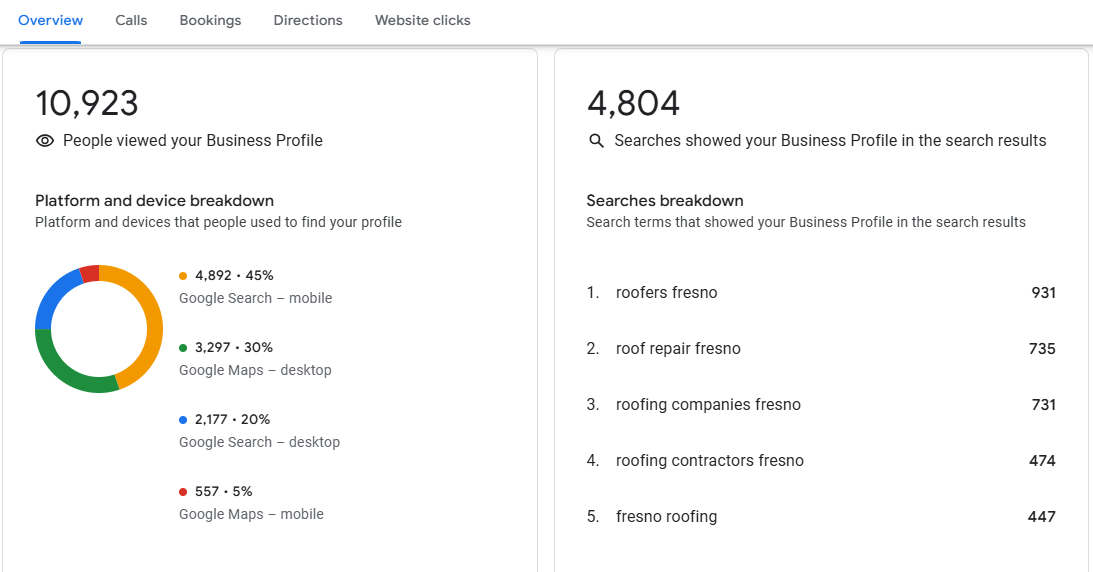Click the 4,804 searches total number

point(633,103)
